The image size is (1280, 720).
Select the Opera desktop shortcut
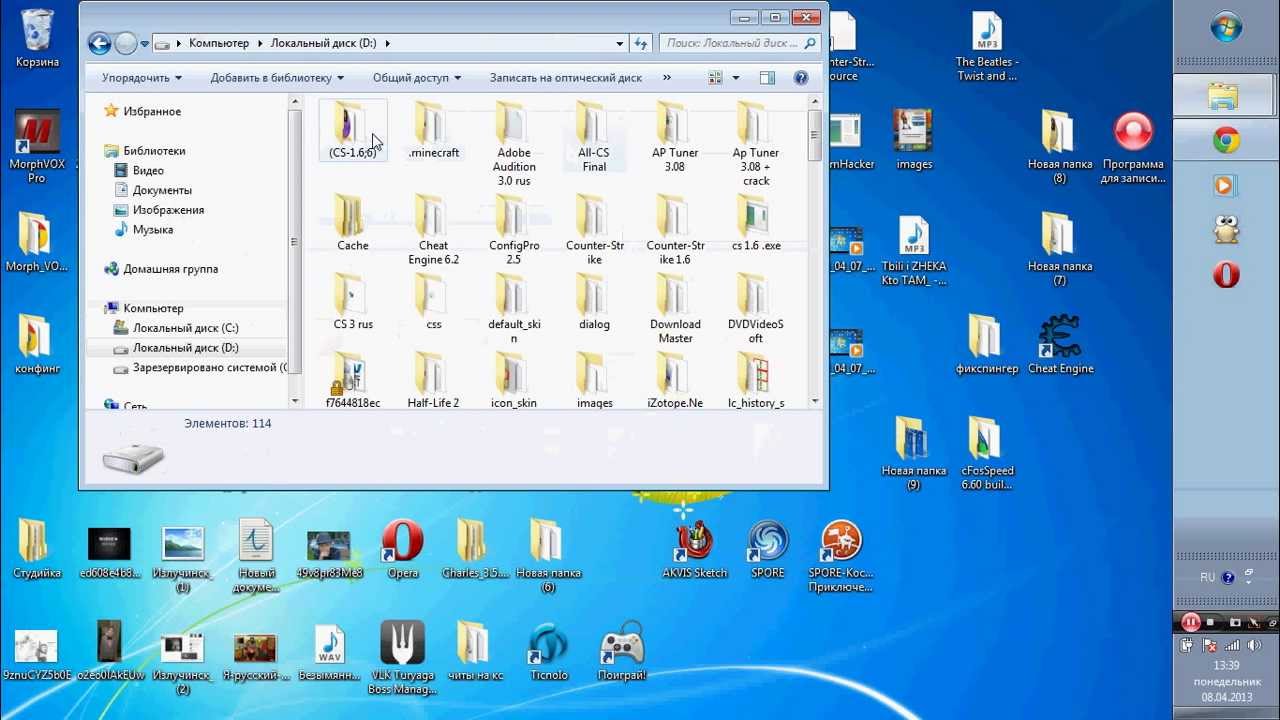pos(402,550)
